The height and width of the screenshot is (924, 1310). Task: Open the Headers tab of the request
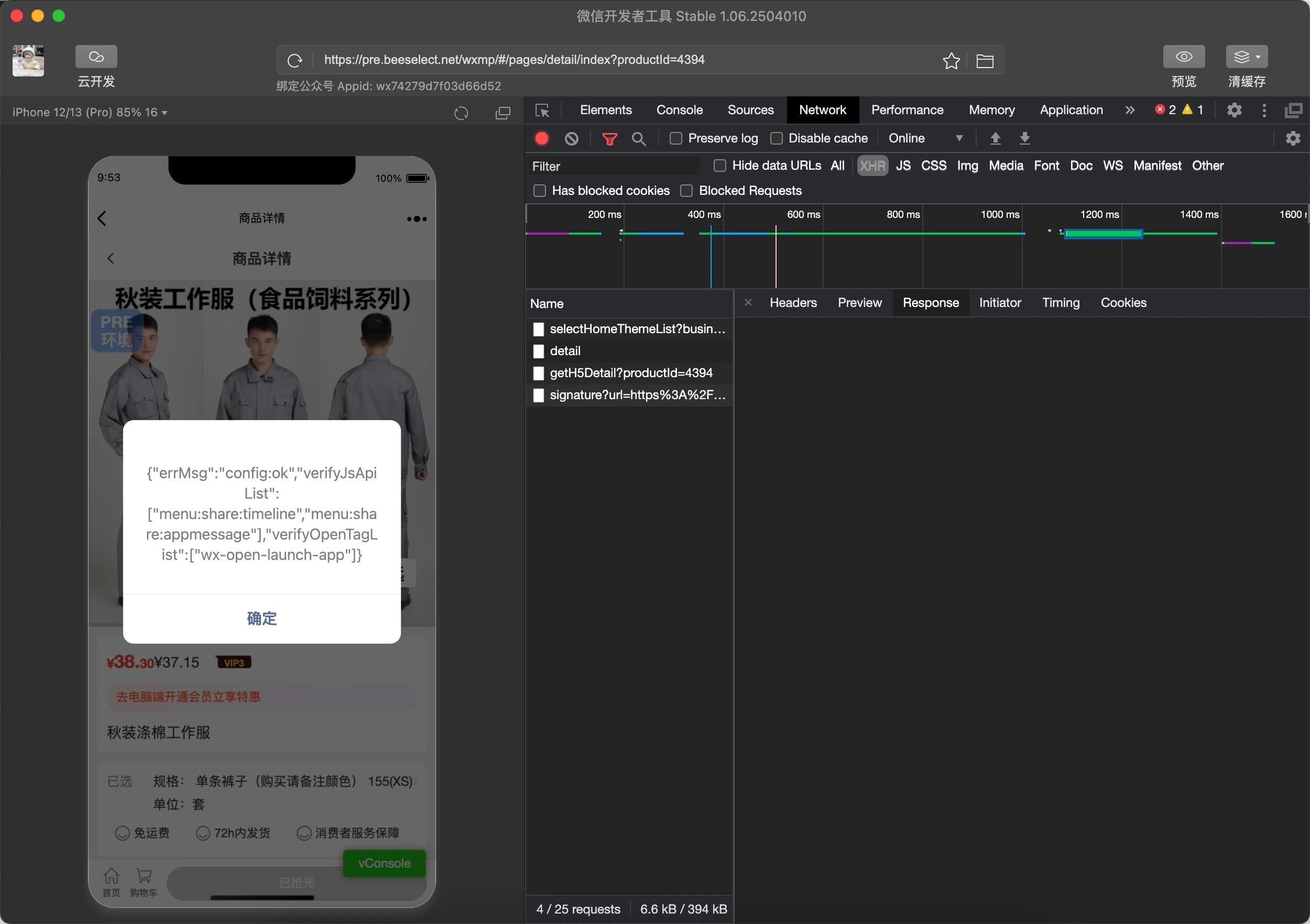point(792,303)
